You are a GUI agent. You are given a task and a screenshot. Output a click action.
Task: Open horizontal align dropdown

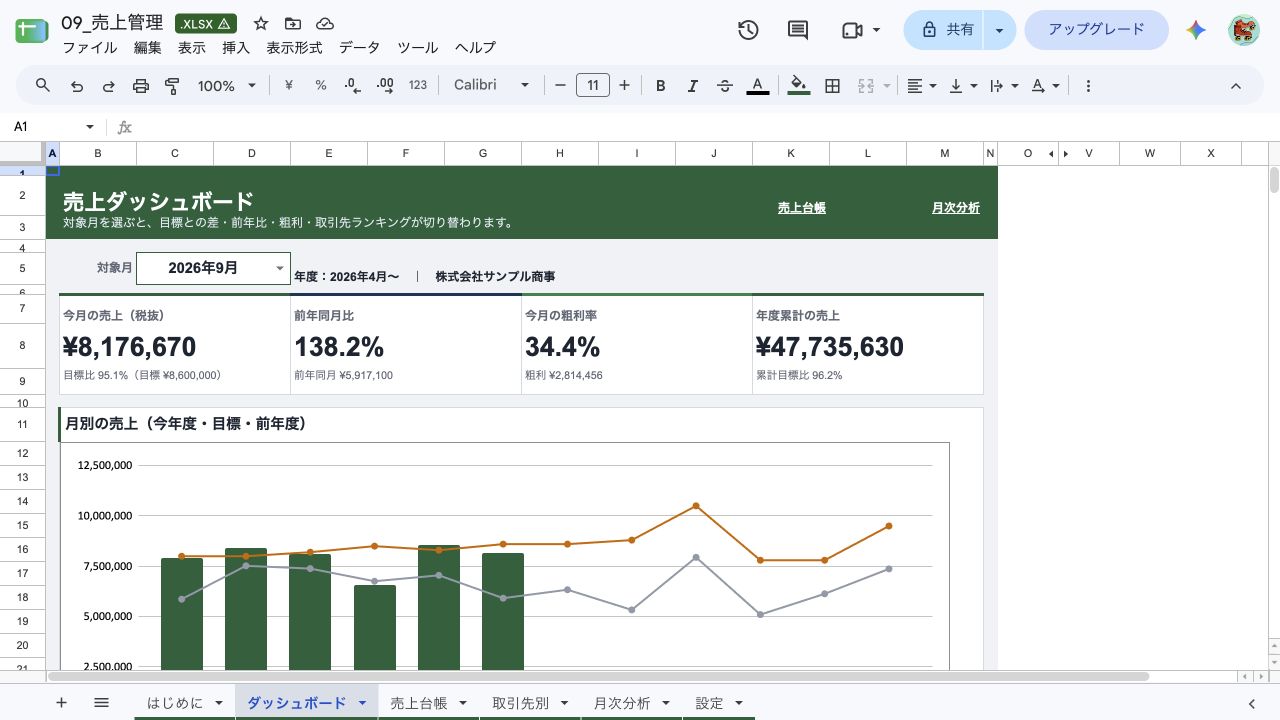921,86
